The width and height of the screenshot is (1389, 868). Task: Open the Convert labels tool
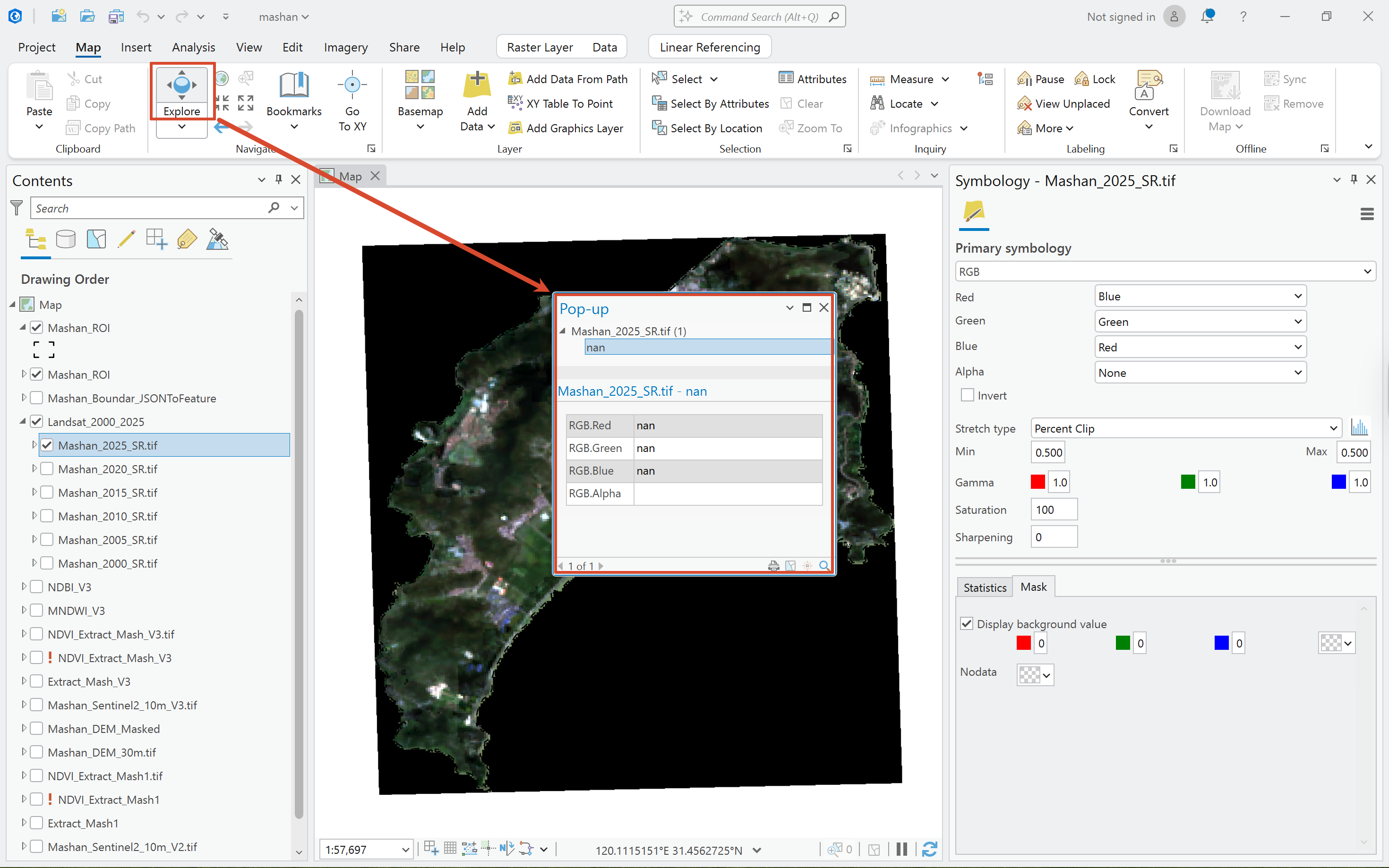pyautogui.click(x=1149, y=85)
